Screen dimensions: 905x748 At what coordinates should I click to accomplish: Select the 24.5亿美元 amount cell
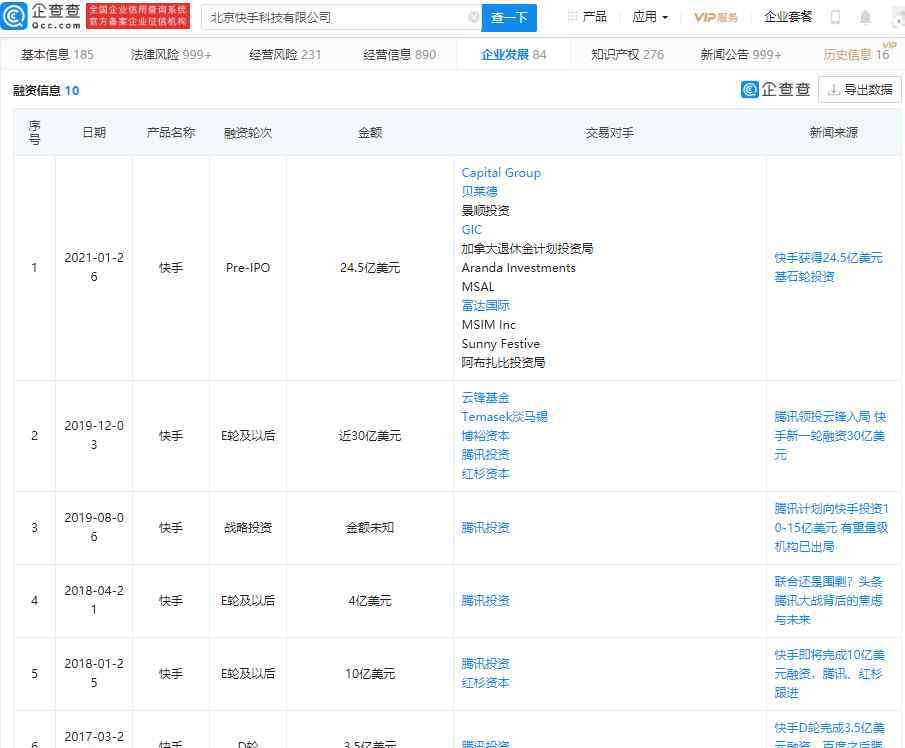370,268
